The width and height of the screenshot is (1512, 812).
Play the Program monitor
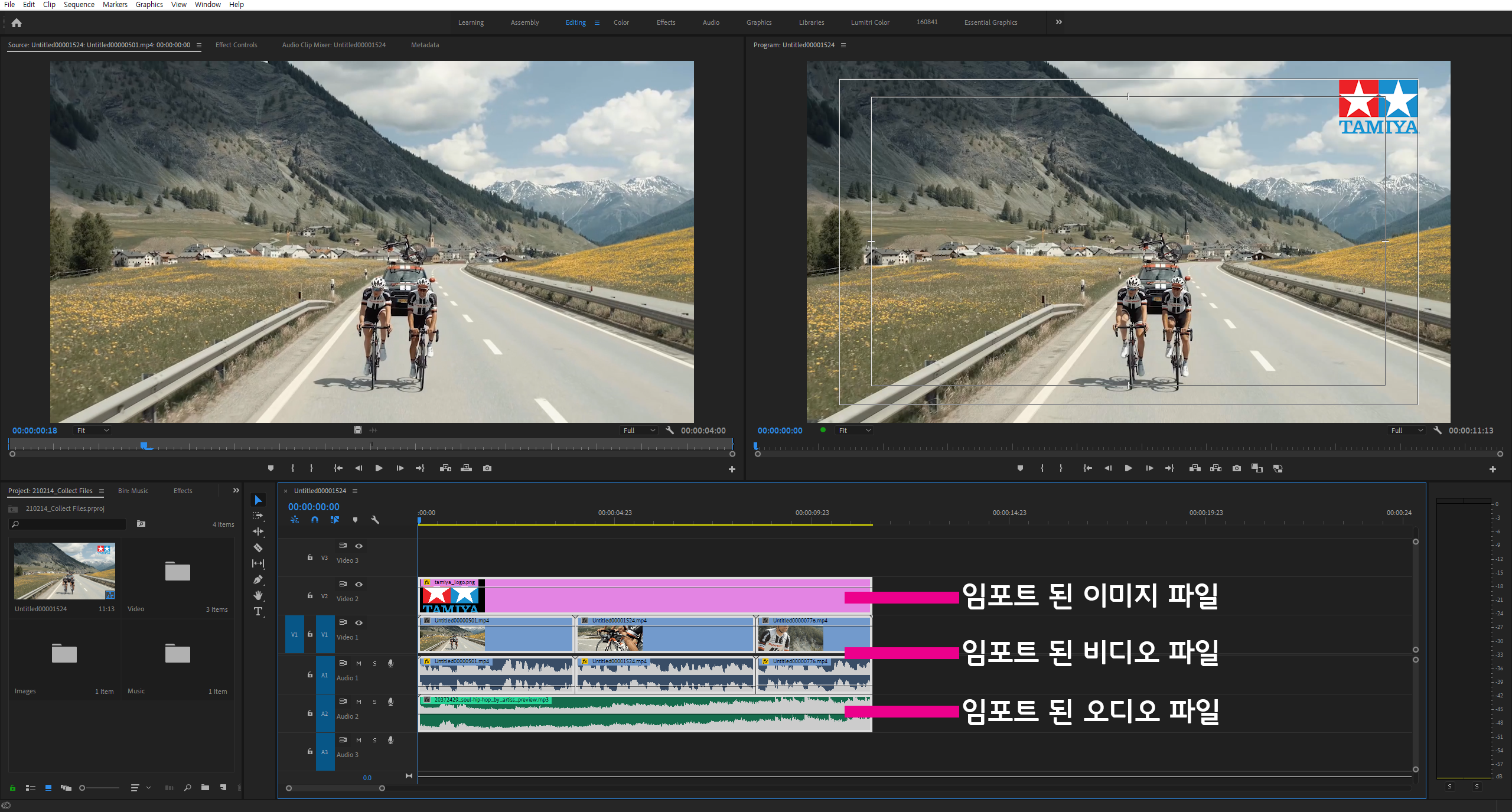coord(1129,468)
